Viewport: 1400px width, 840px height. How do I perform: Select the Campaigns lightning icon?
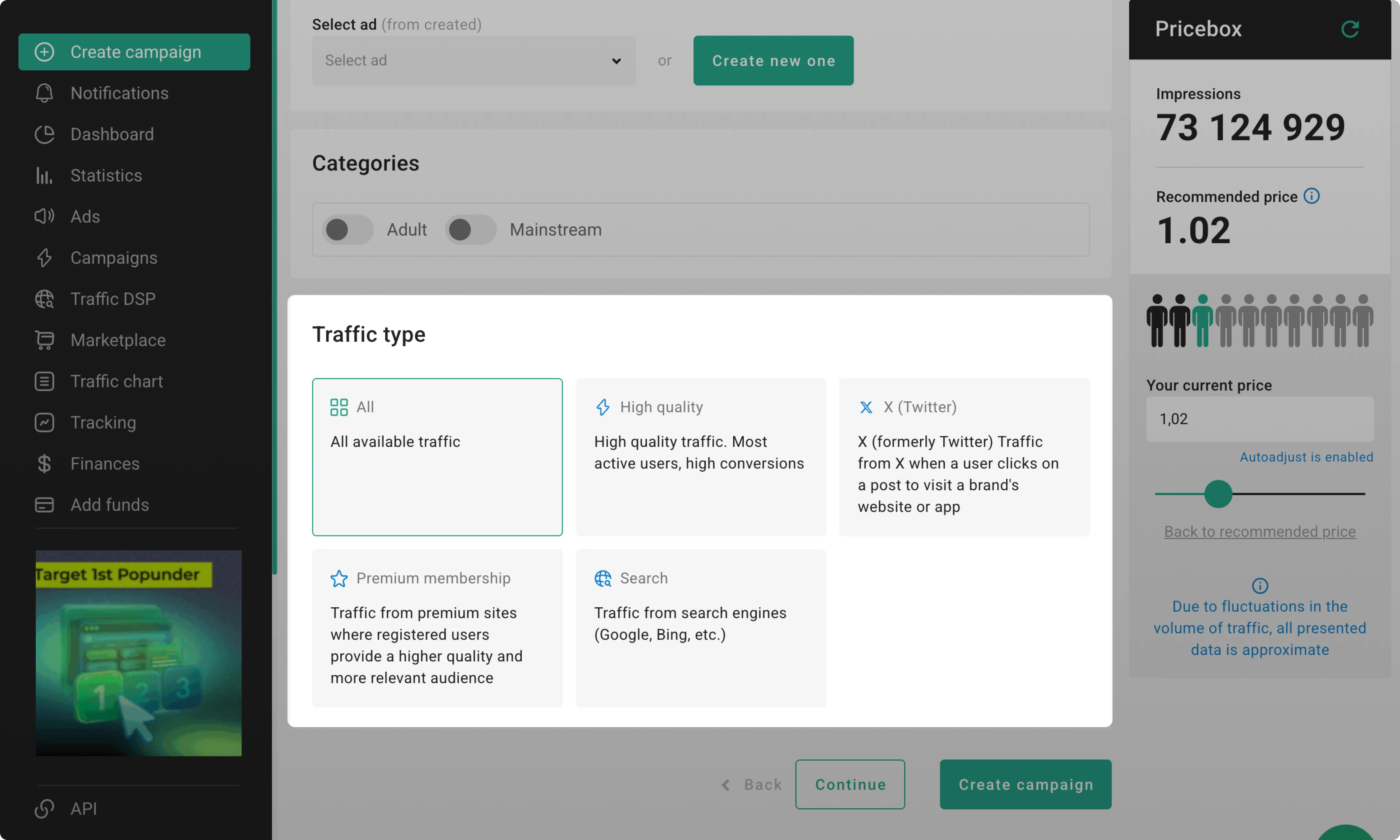point(44,258)
